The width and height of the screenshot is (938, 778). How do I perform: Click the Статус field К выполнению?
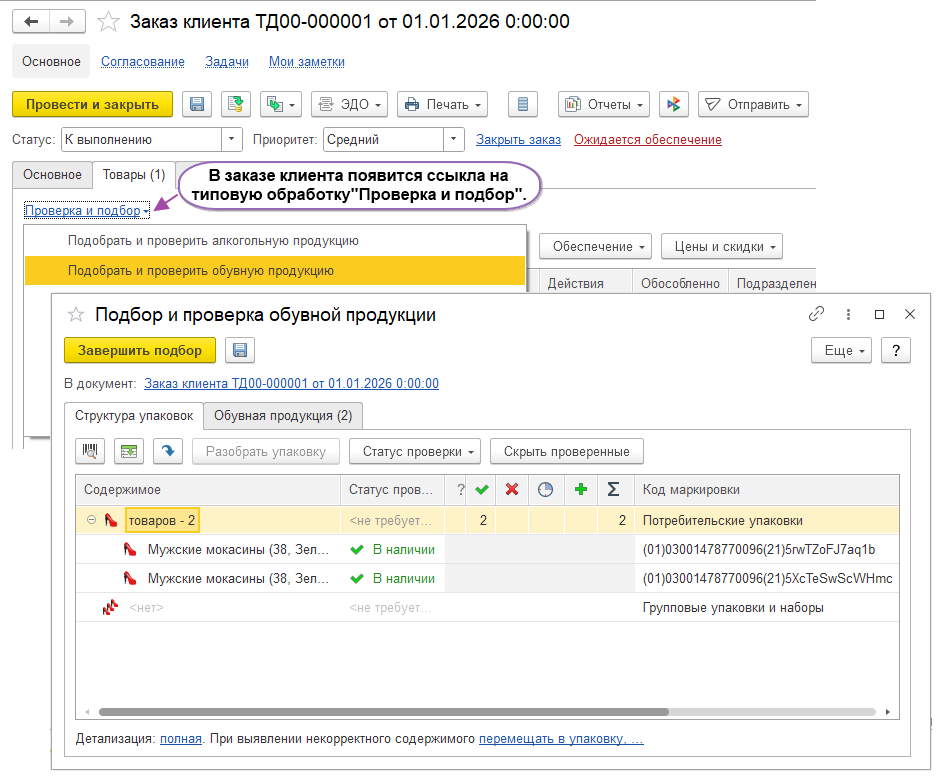pos(141,139)
